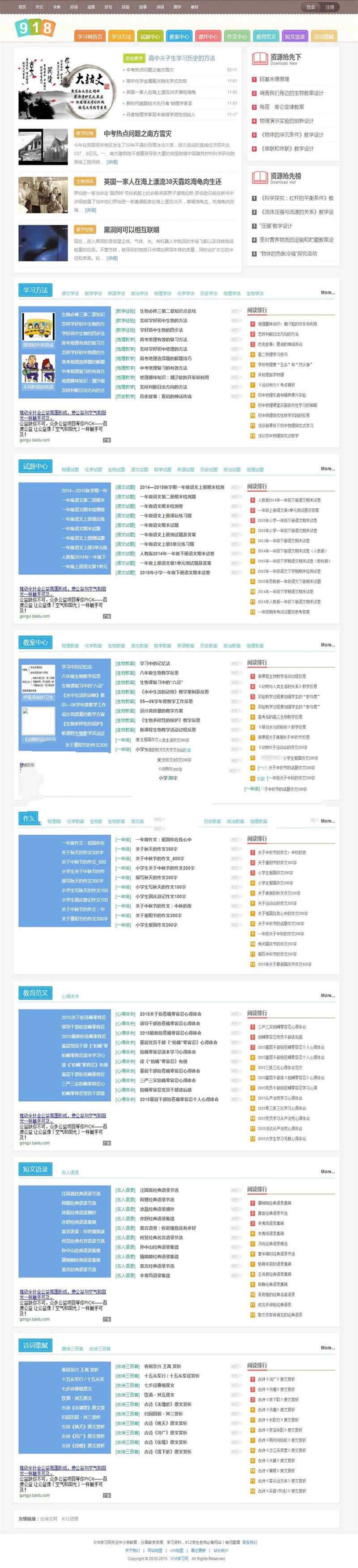Click the 注册 button in top bar

(329, 7)
